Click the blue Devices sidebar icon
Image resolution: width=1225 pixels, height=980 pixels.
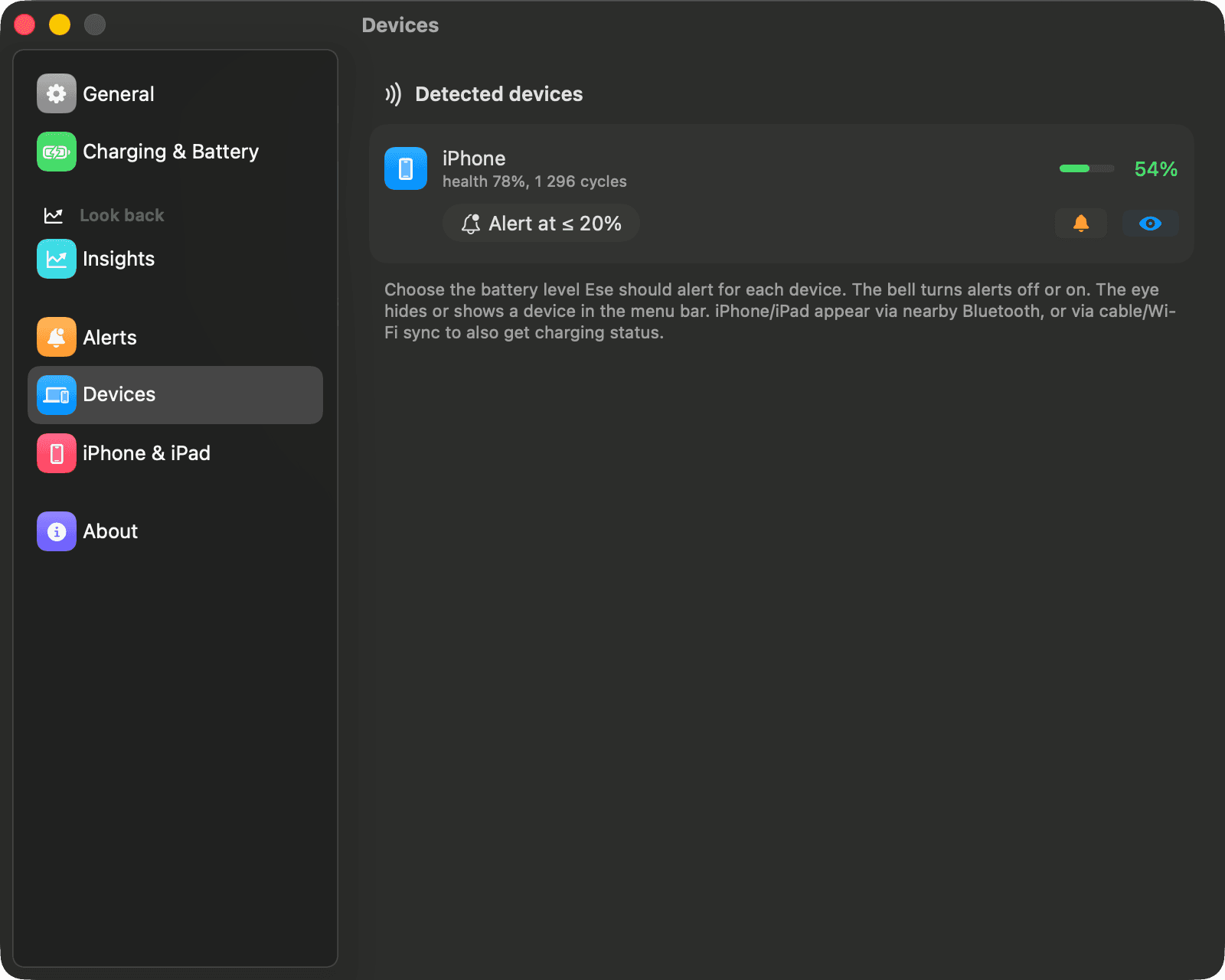pos(57,395)
